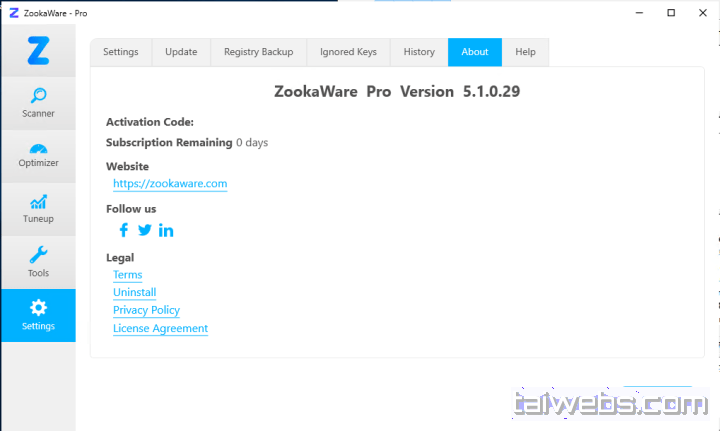This screenshot has width=720, height=431.
Task: Open the zookaware.com website link
Action: 170,184
